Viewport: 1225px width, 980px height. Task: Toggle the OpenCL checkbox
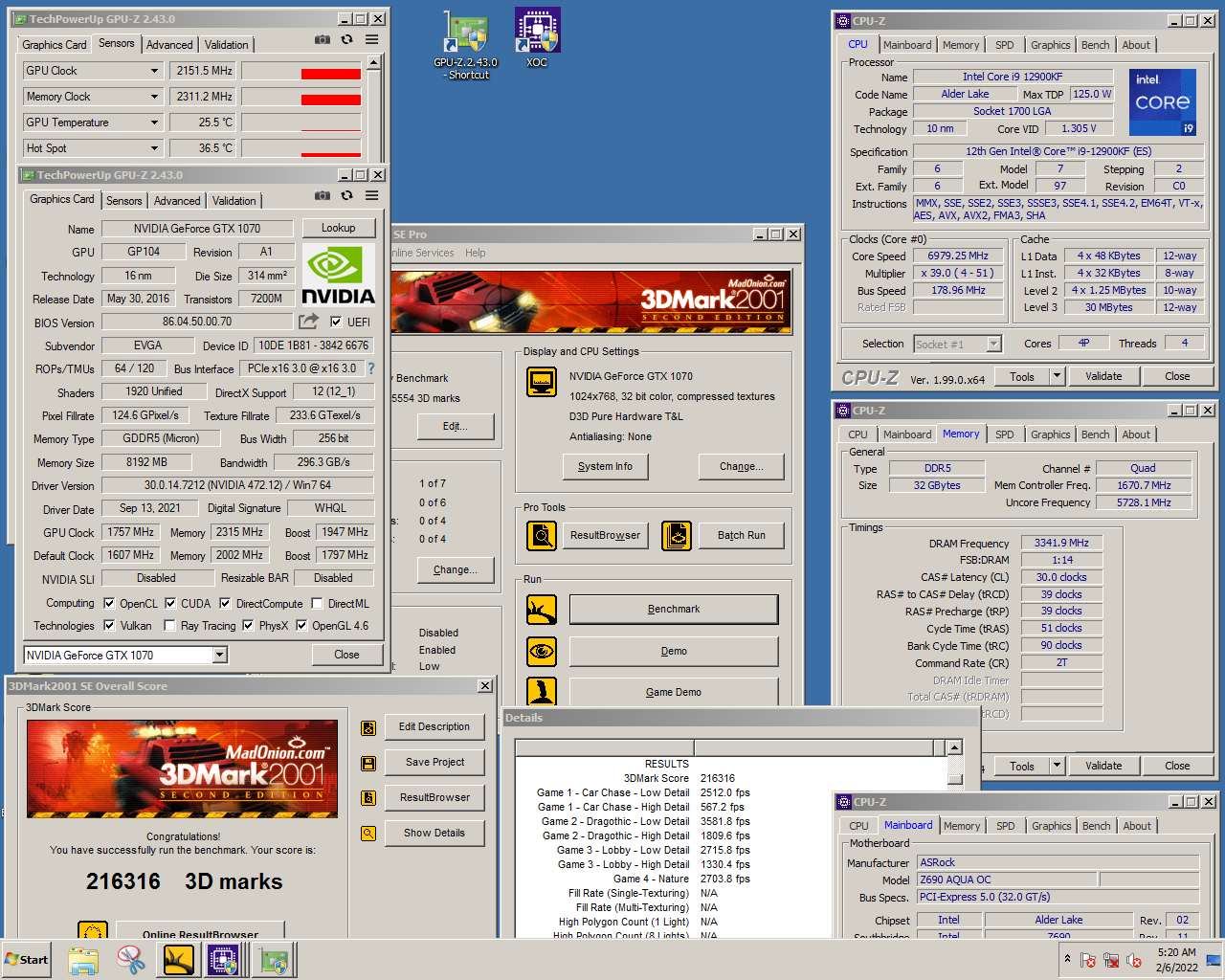(110, 604)
